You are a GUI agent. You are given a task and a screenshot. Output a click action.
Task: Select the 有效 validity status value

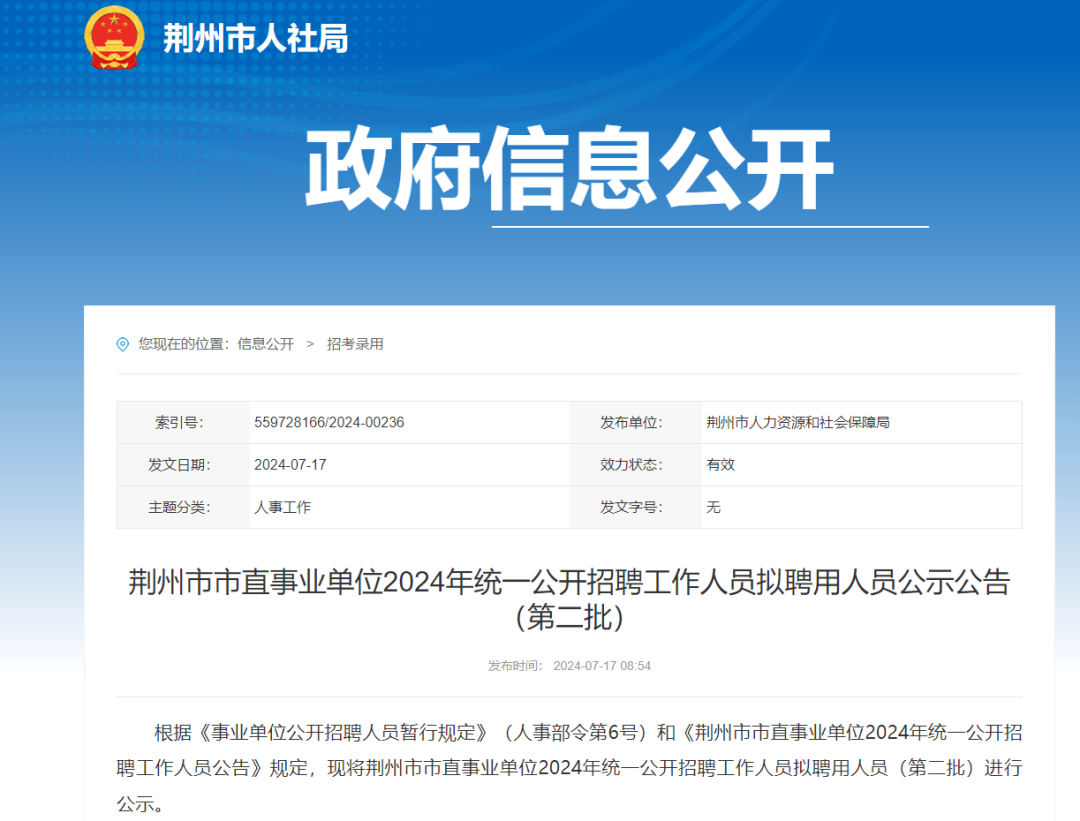point(720,465)
